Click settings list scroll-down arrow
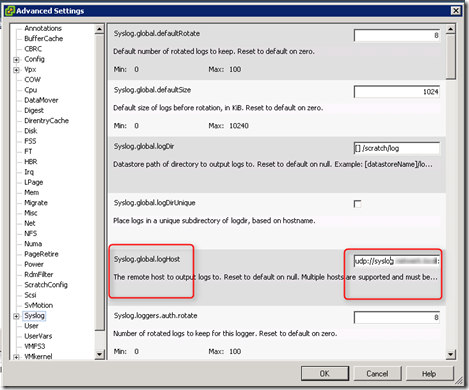This screenshot has height=390, width=469. 450,354
